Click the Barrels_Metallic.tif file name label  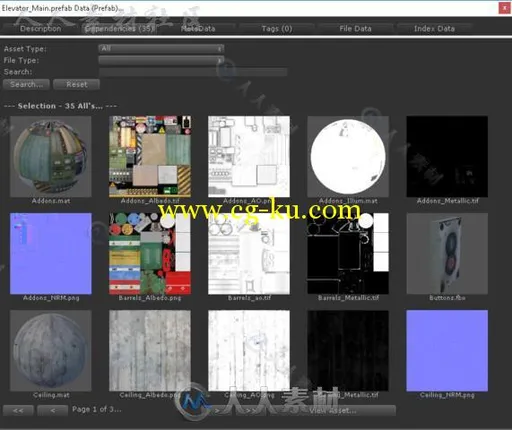(x=348, y=298)
